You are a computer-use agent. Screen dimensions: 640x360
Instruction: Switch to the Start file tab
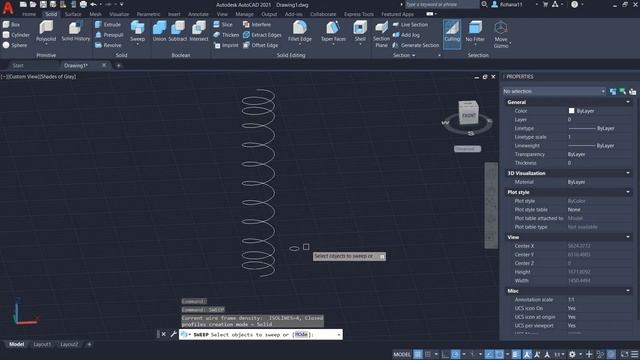tap(18, 65)
